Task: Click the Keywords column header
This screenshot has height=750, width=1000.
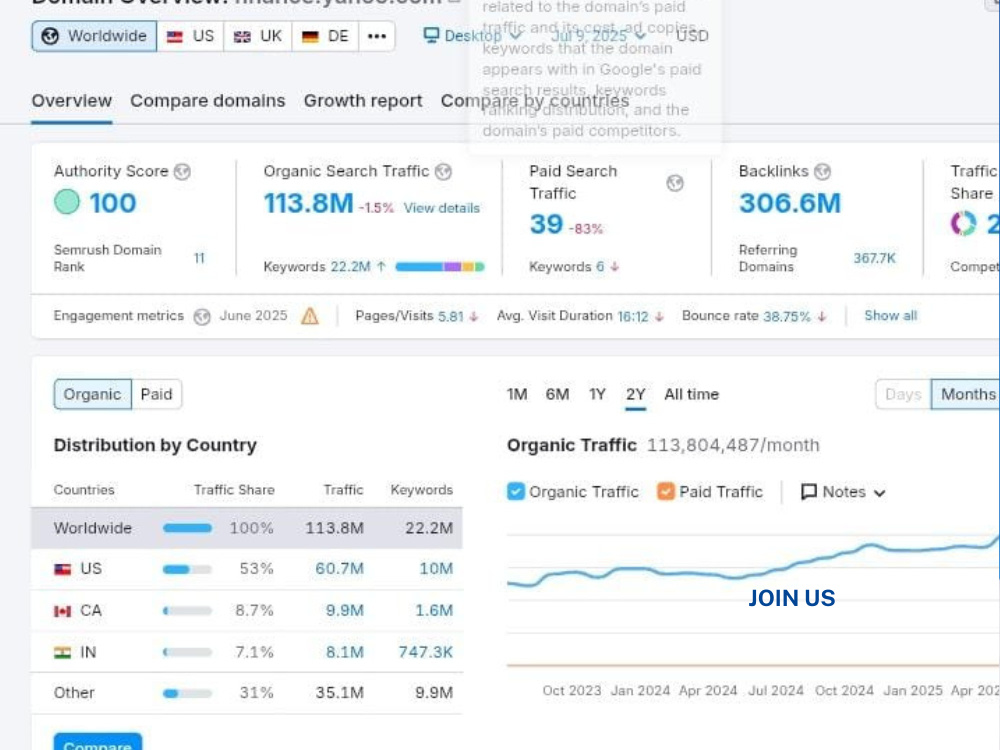Action: [x=422, y=490]
